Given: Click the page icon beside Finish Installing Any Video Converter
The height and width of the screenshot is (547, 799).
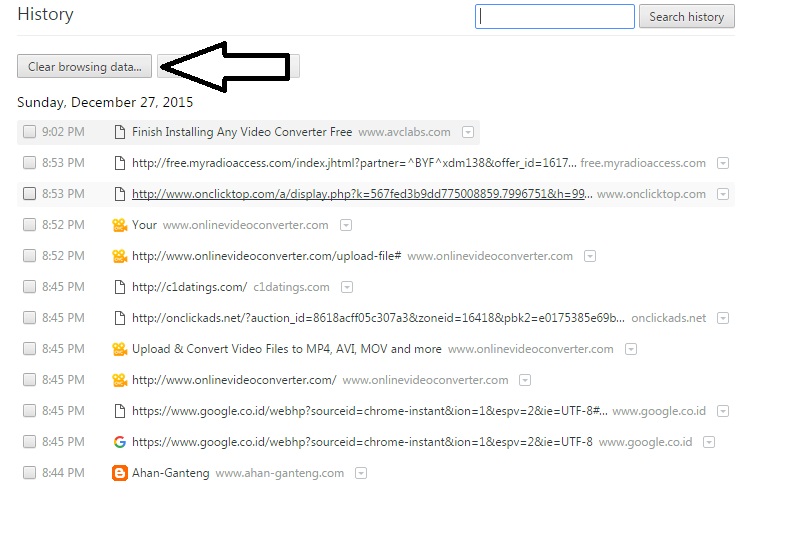Looking at the screenshot, I should coord(120,132).
